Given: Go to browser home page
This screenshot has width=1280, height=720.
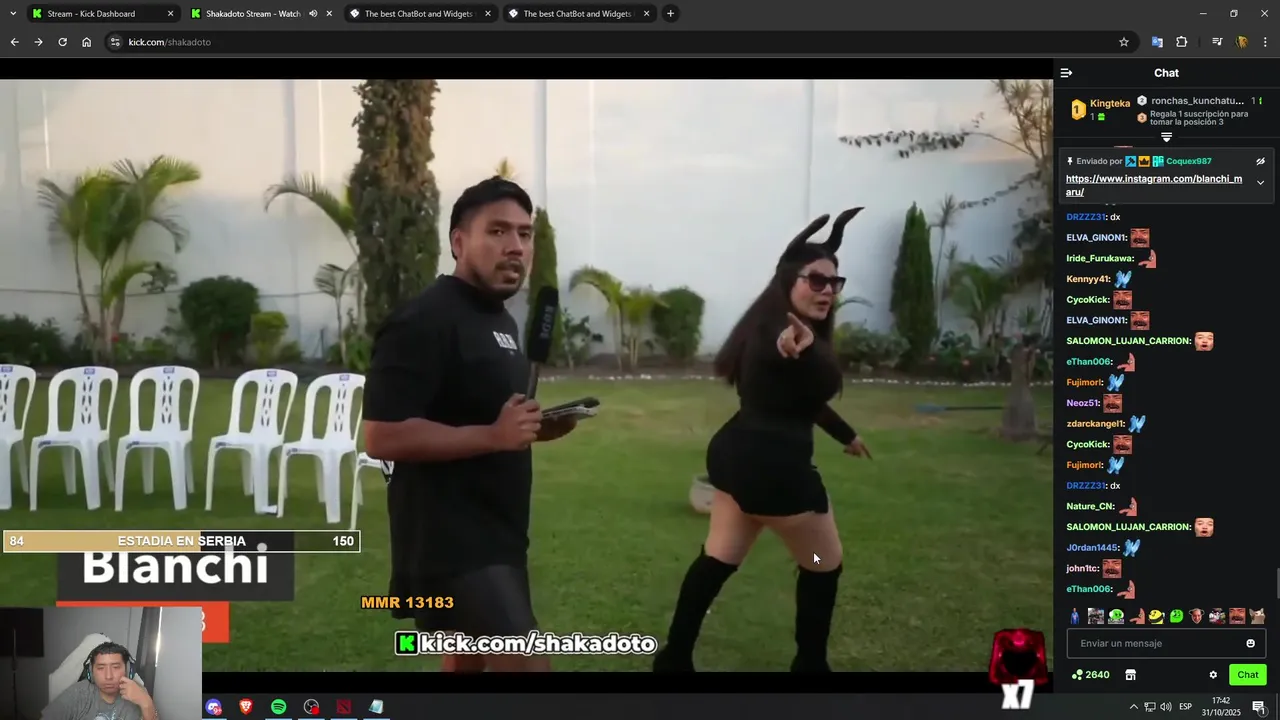Looking at the screenshot, I should click(86, 42).
